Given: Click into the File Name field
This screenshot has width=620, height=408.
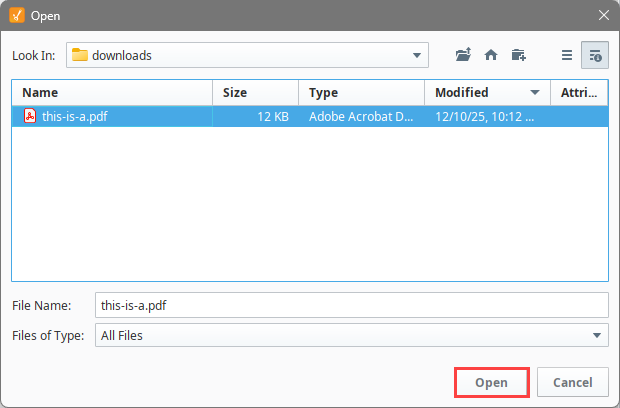Looking at the screenshot, I should coord(351,304).
